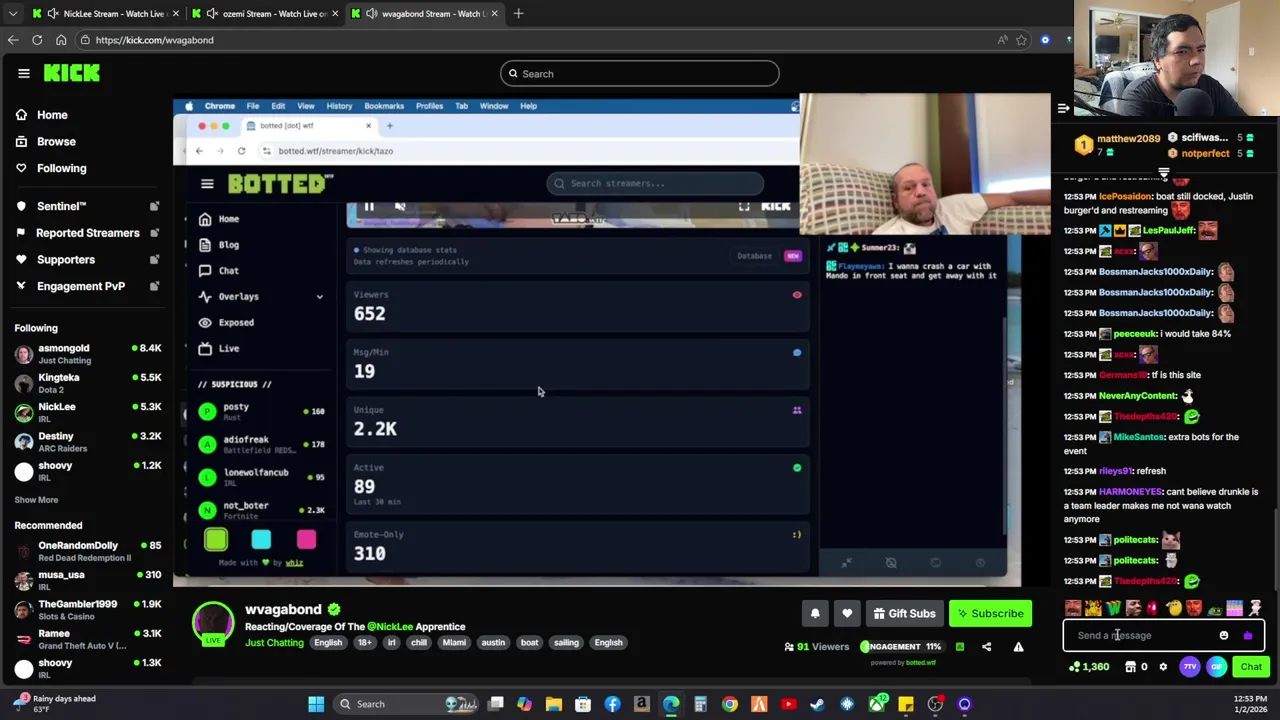
Task: Open the Just Chatting category link
Action: (x=274, y=643)
